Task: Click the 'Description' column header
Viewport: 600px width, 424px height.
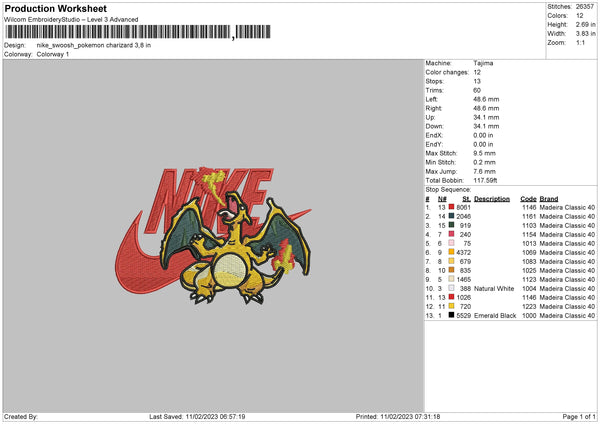Action: pos(492,199)
